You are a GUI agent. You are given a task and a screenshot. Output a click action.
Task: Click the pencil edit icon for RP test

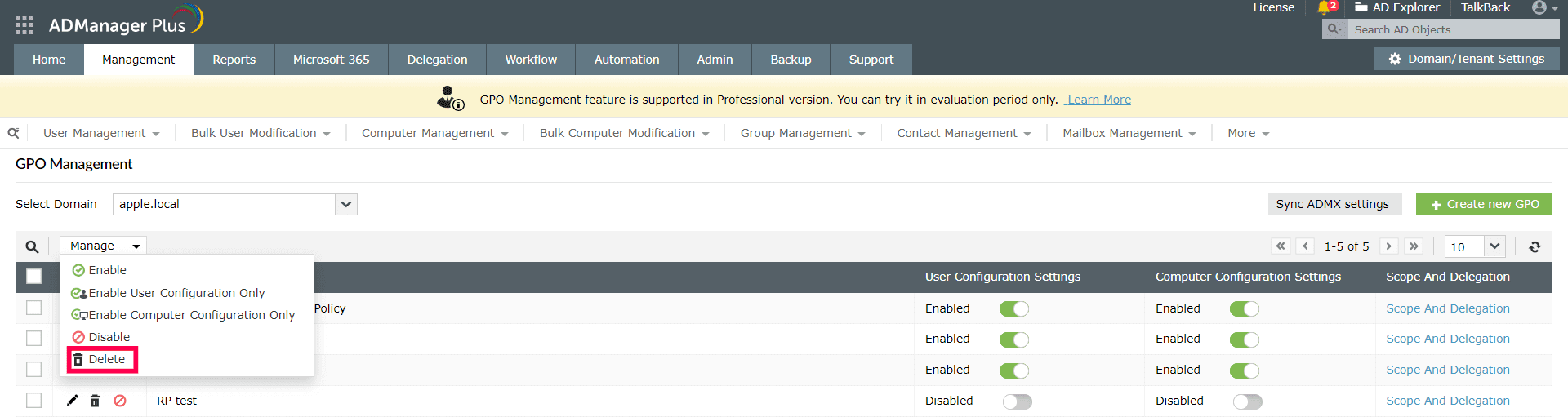click(73, 401)
